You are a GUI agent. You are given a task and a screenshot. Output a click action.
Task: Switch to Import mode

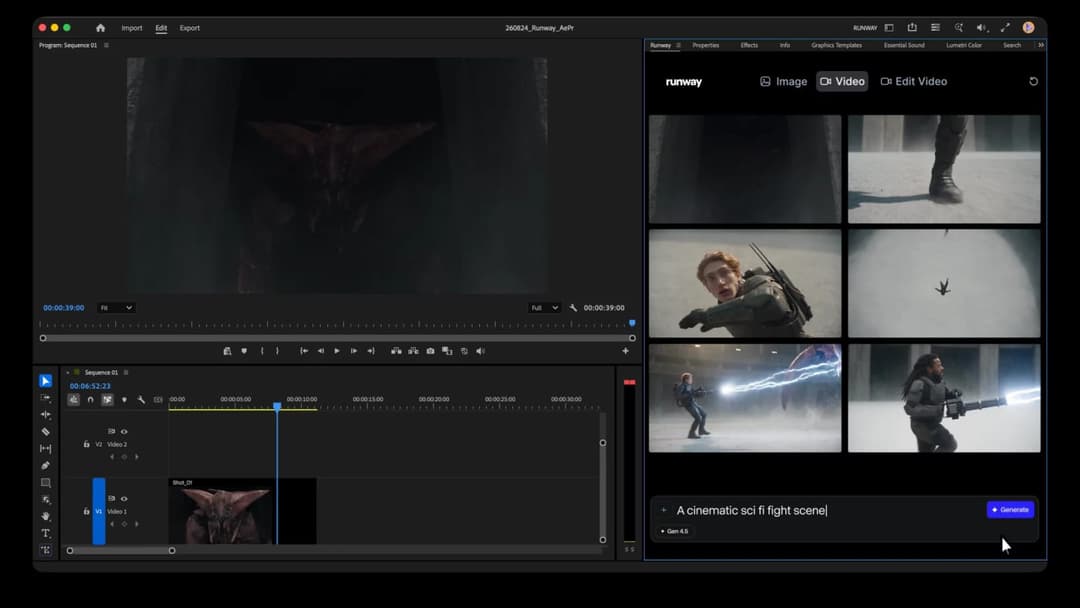(x=132, y=28)
